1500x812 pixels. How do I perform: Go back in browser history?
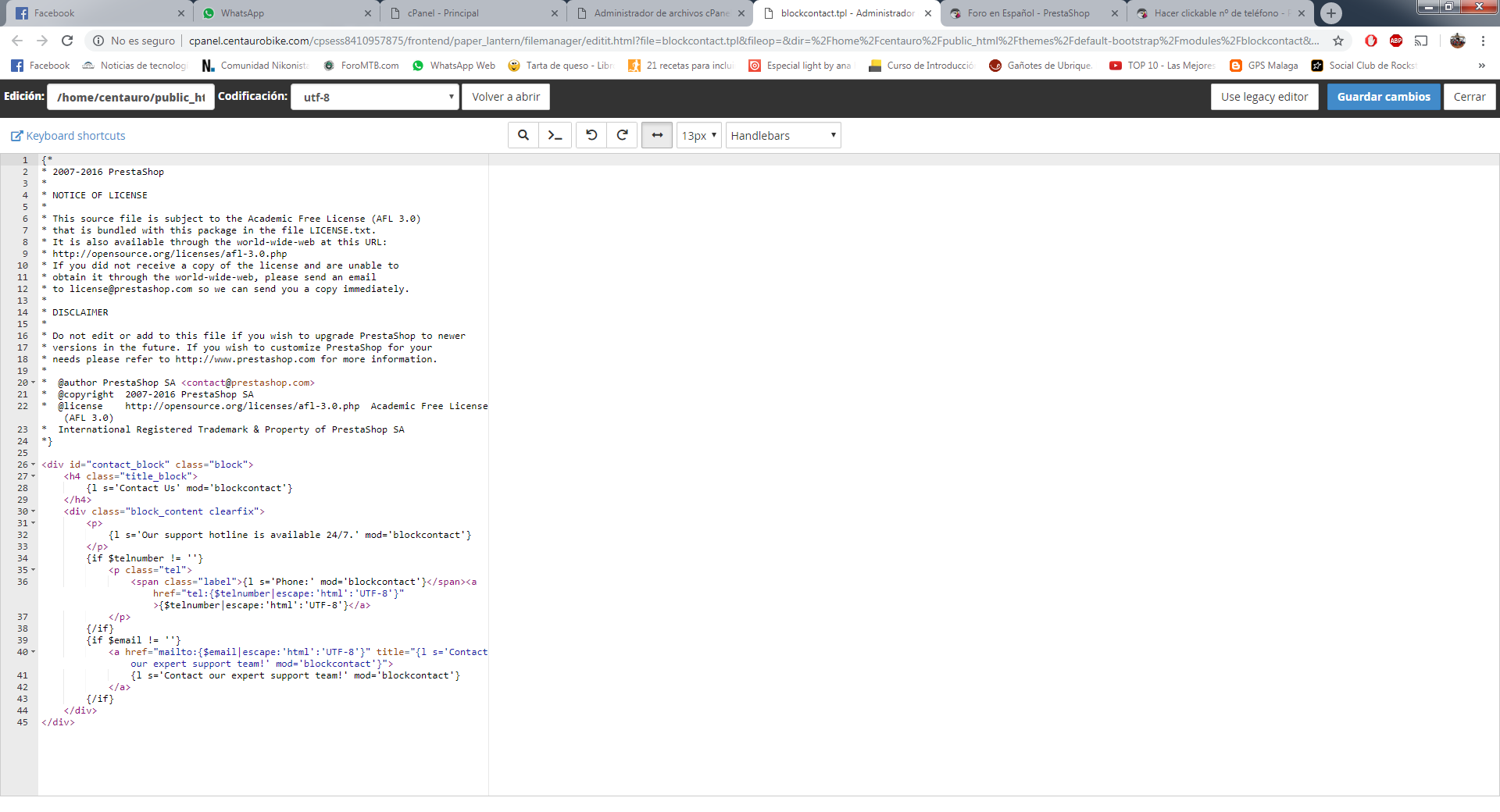point(17,41)
